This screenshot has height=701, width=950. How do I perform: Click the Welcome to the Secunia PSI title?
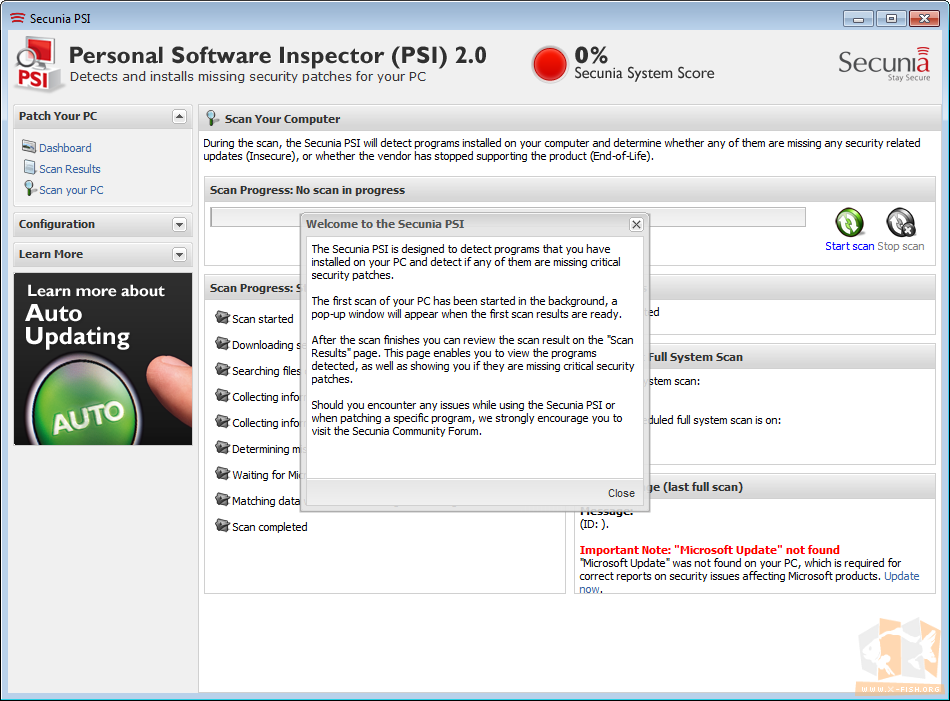385,224
